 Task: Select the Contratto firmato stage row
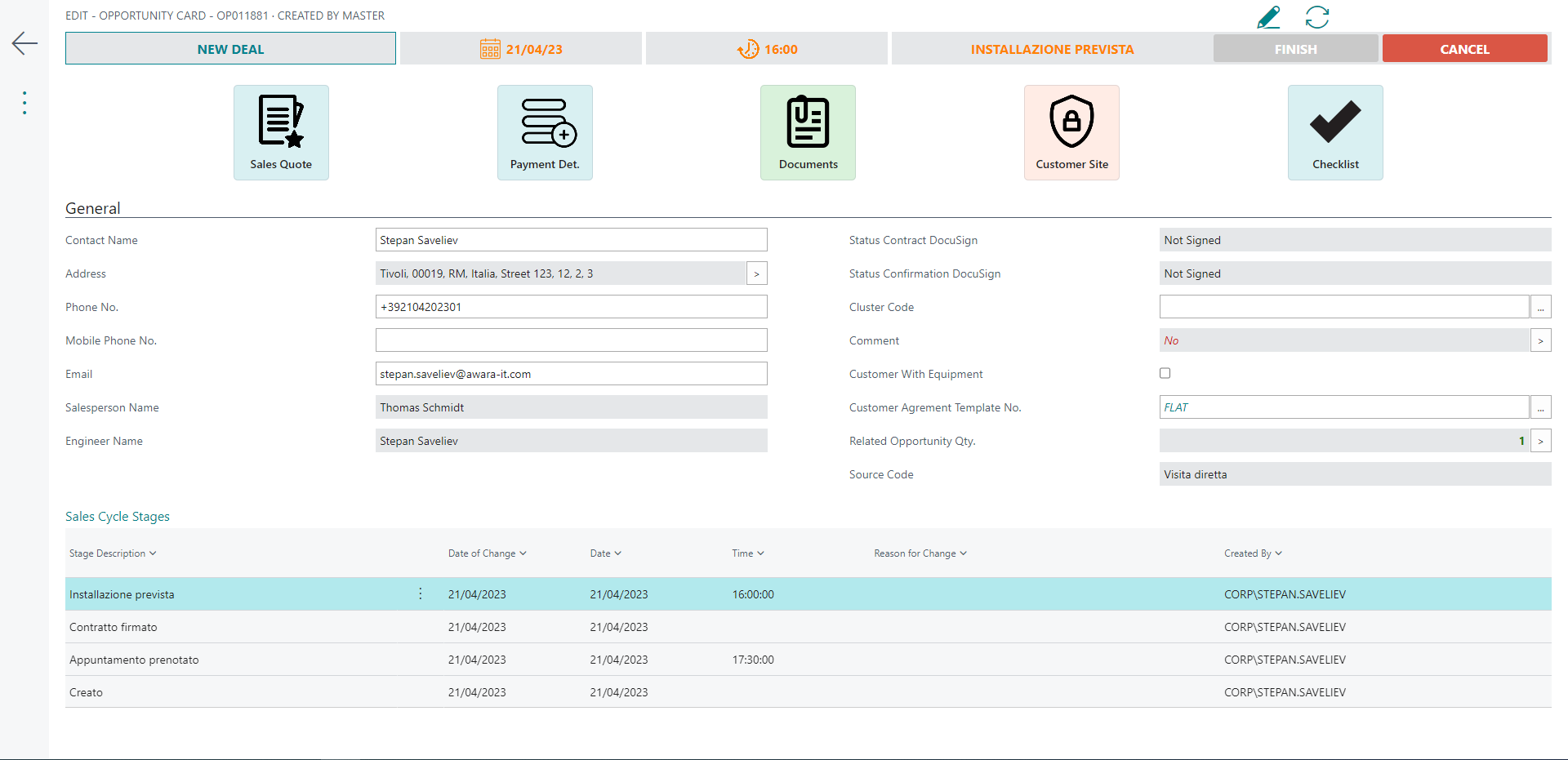808,627
